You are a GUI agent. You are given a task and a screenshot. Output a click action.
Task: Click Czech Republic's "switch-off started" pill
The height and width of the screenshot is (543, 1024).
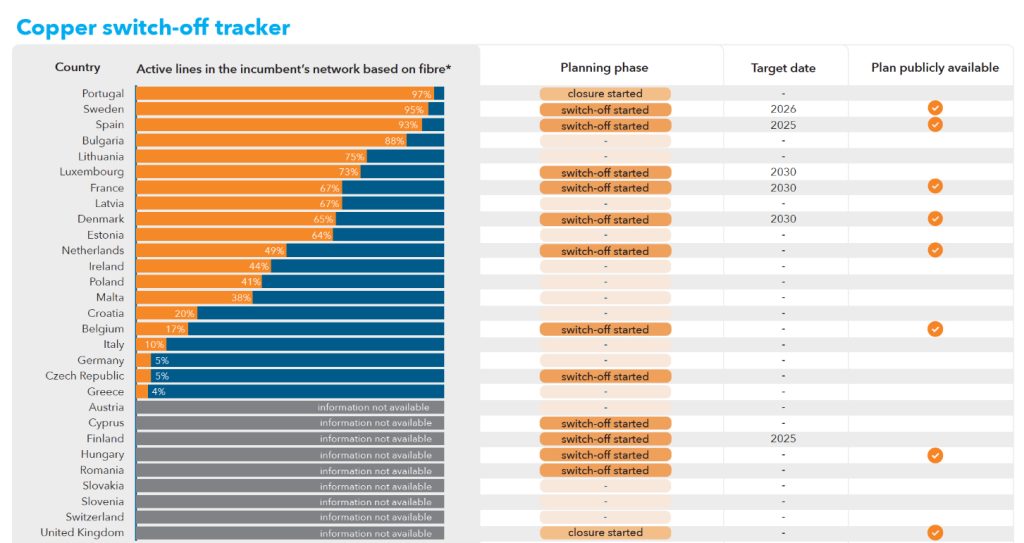[605, 377]
